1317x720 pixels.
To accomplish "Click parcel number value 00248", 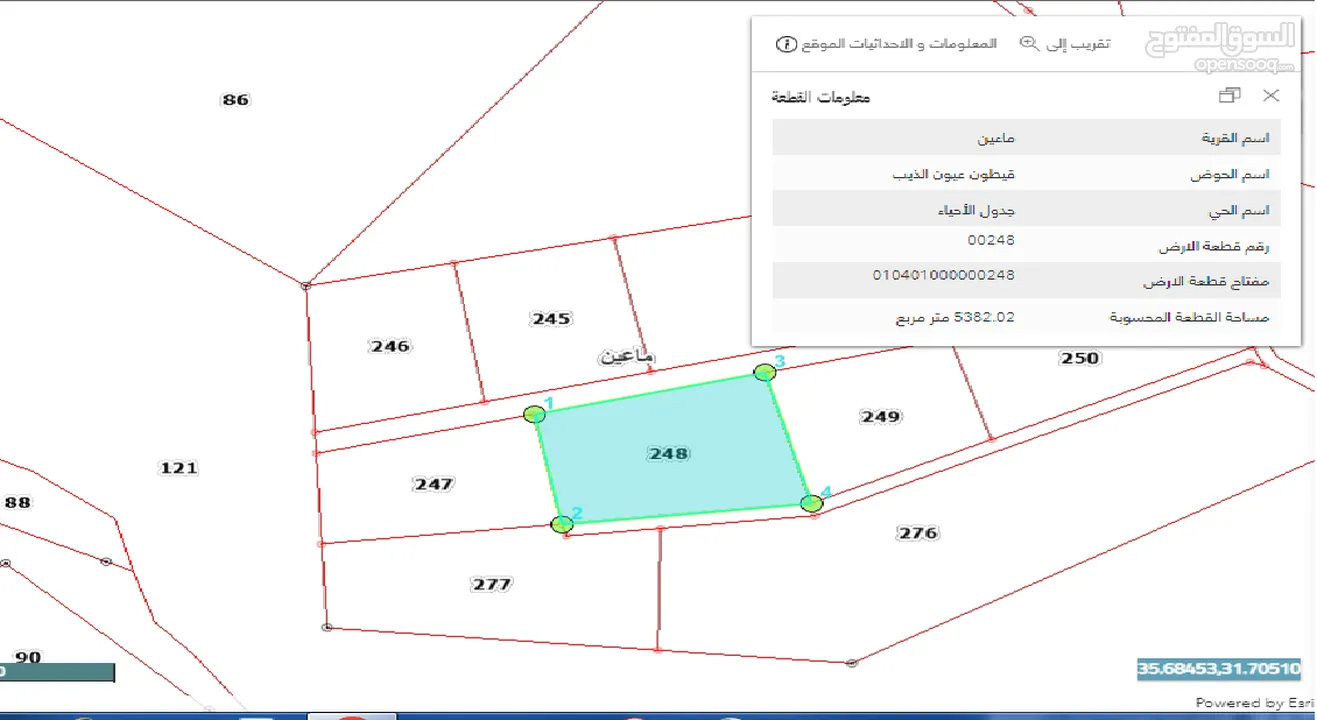I will 991,240.
